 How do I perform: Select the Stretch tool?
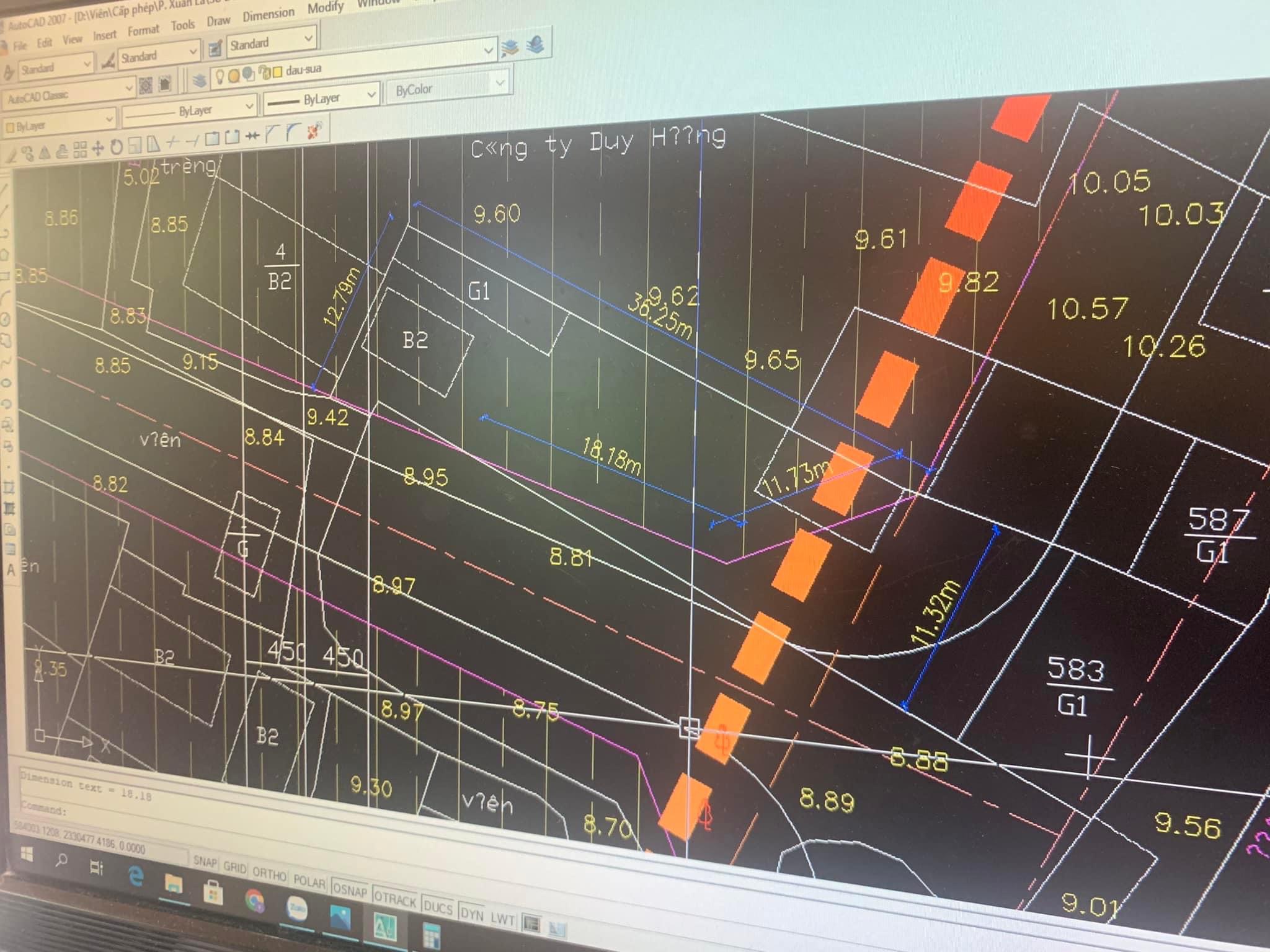[153, 143]
